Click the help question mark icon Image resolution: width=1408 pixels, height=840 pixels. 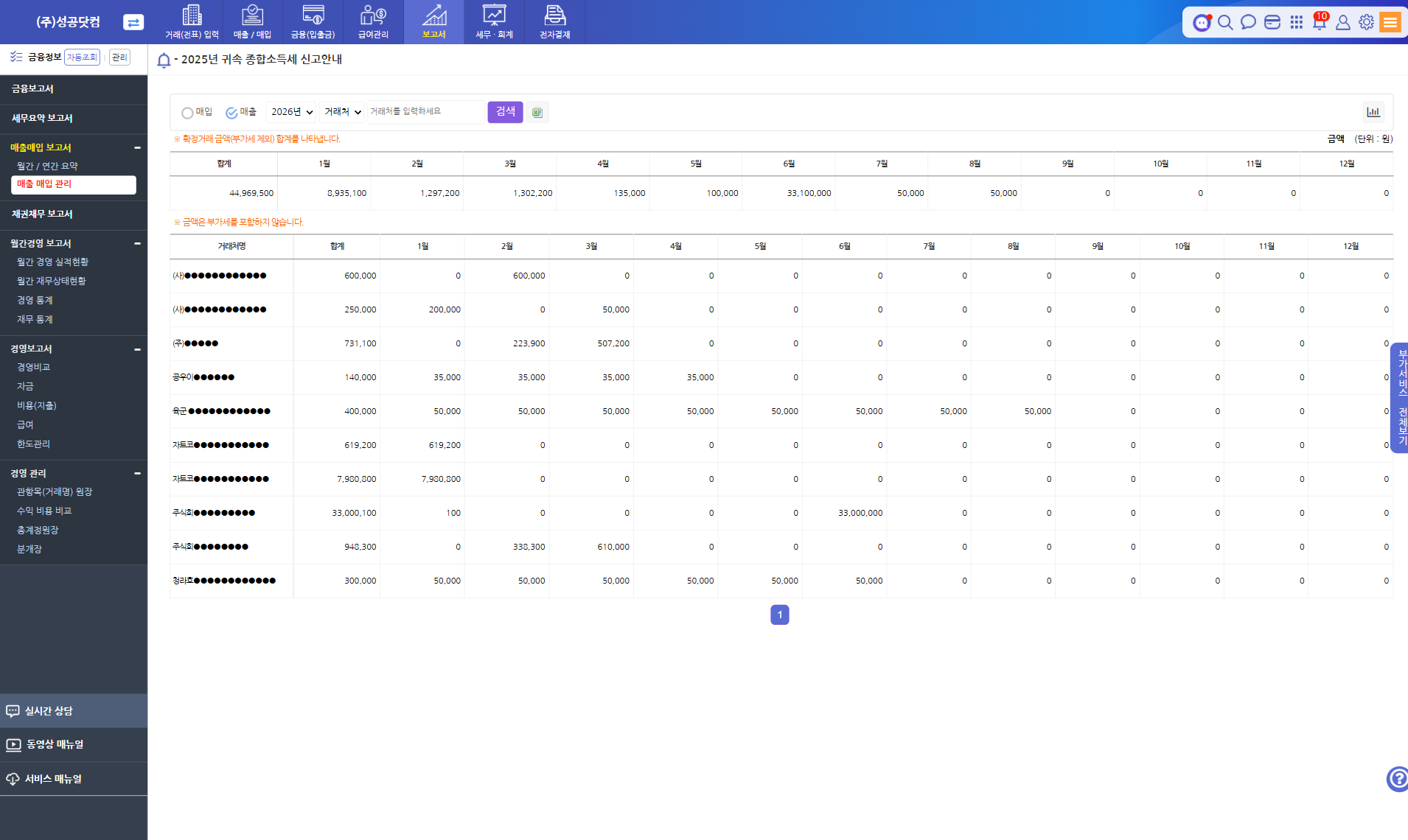pos(1397,779)
